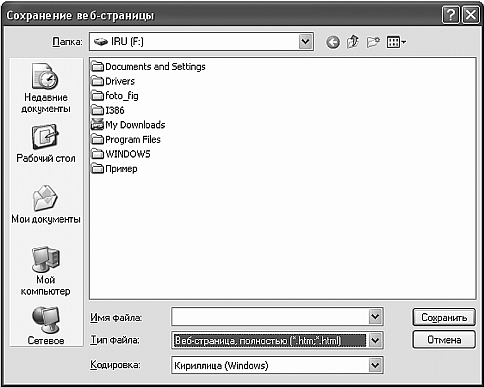The height and width of the screenshot is (387, 484).
Task: Go back using the toolbar back arrow
Action: 333,42
